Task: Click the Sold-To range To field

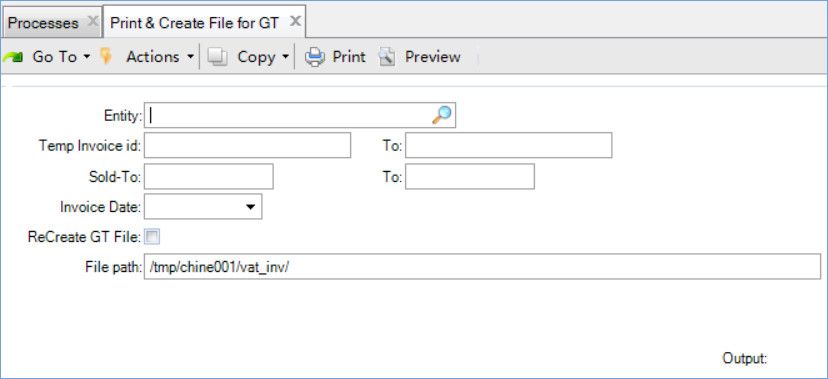Action: [x=470, y=176]
